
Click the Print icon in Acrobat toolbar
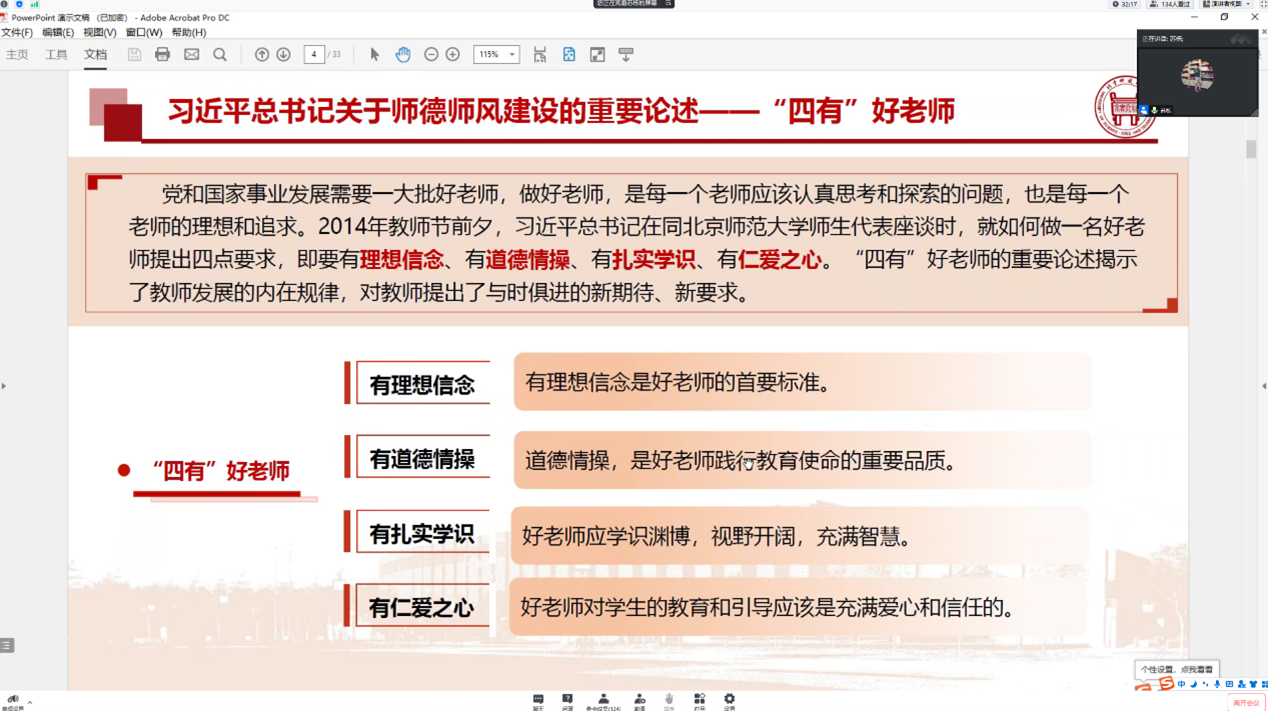pos(162,54)
